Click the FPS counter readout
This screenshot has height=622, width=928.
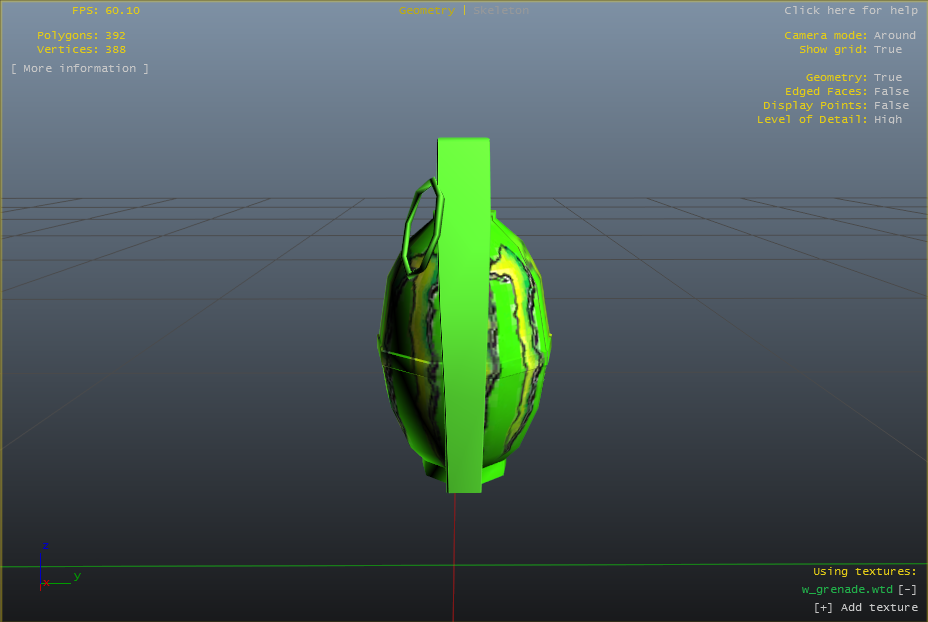(x=106, y=11)
